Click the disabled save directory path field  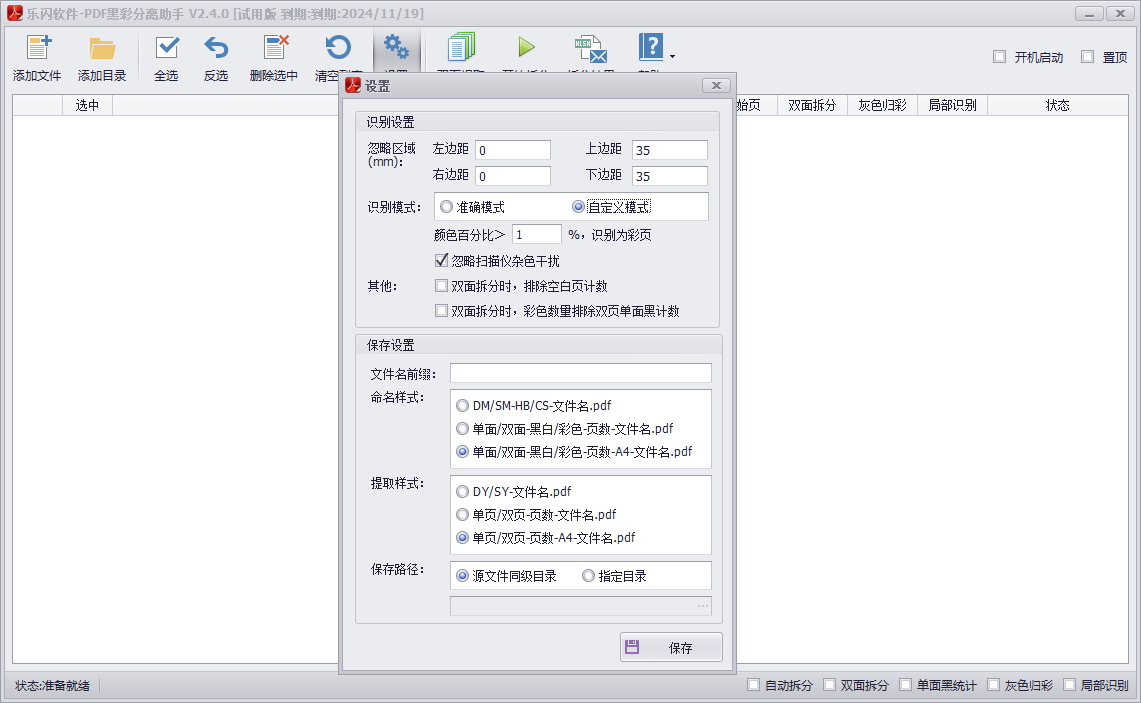581,605
